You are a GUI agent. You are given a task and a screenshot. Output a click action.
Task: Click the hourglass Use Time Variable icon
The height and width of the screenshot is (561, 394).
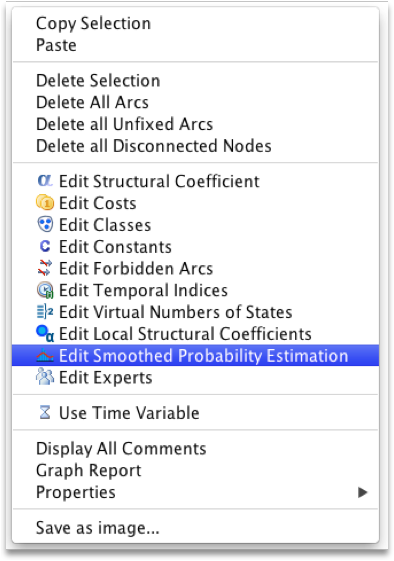click(x=45, y=412)
